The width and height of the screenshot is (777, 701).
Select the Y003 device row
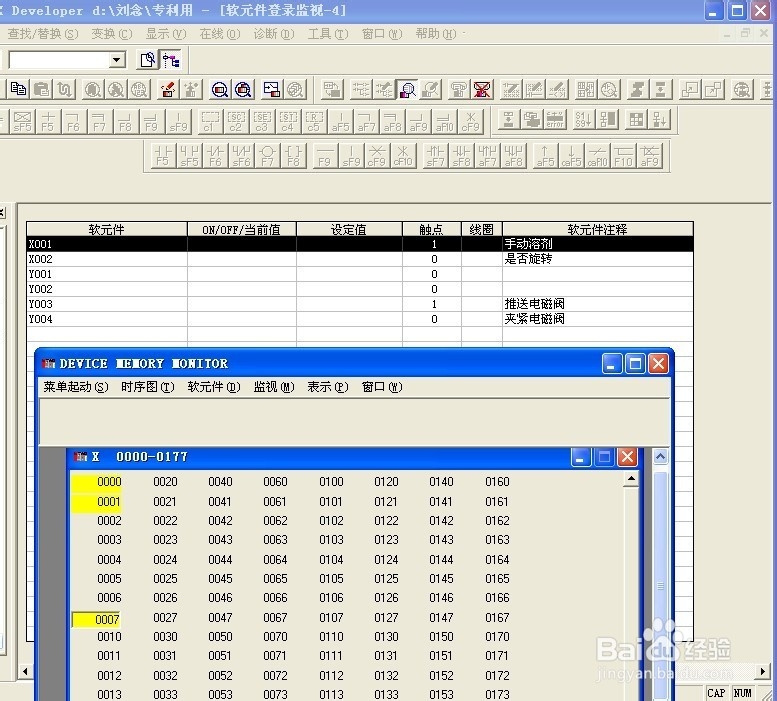click(360, 304)
